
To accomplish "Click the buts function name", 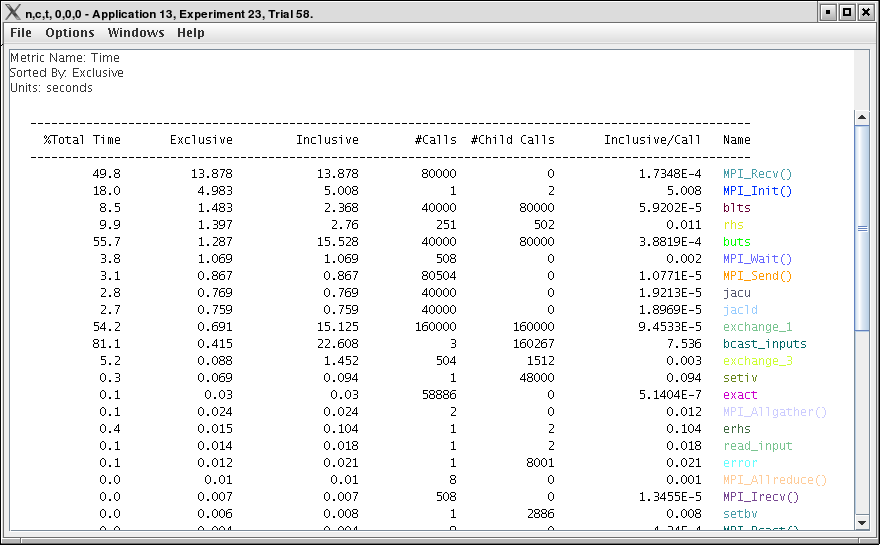I will 736,242.
